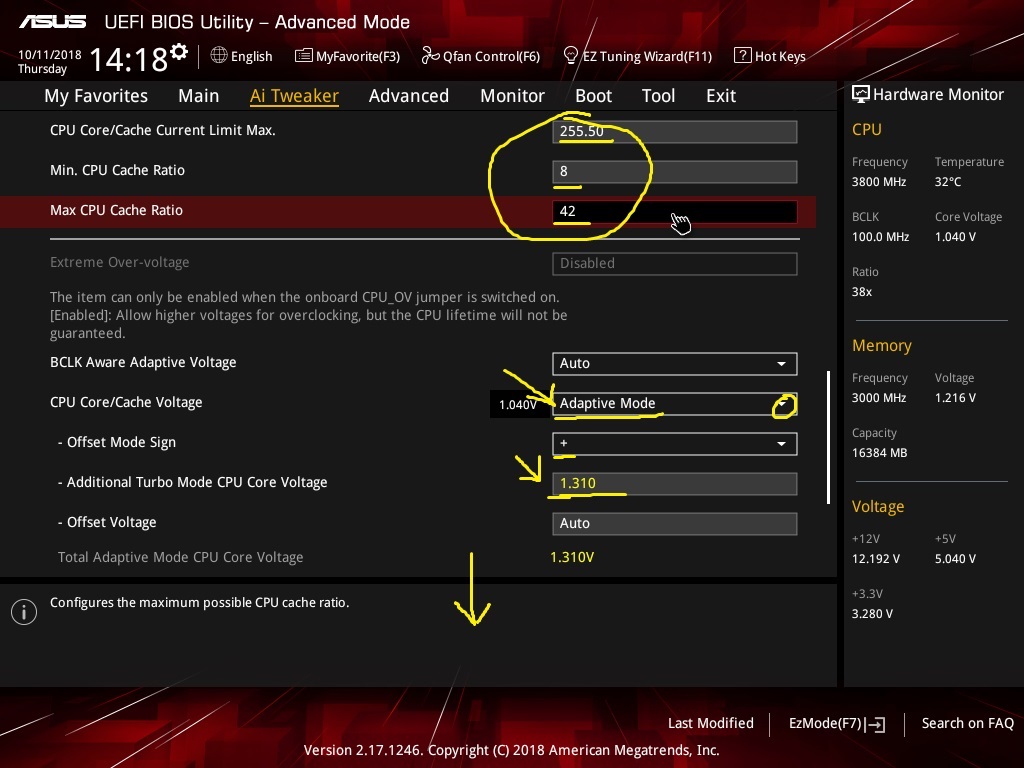Image resolution: width=1024 pixels, height=768 pixels.
Task: Open Last Modified settings list
Action: coord(711,723)
